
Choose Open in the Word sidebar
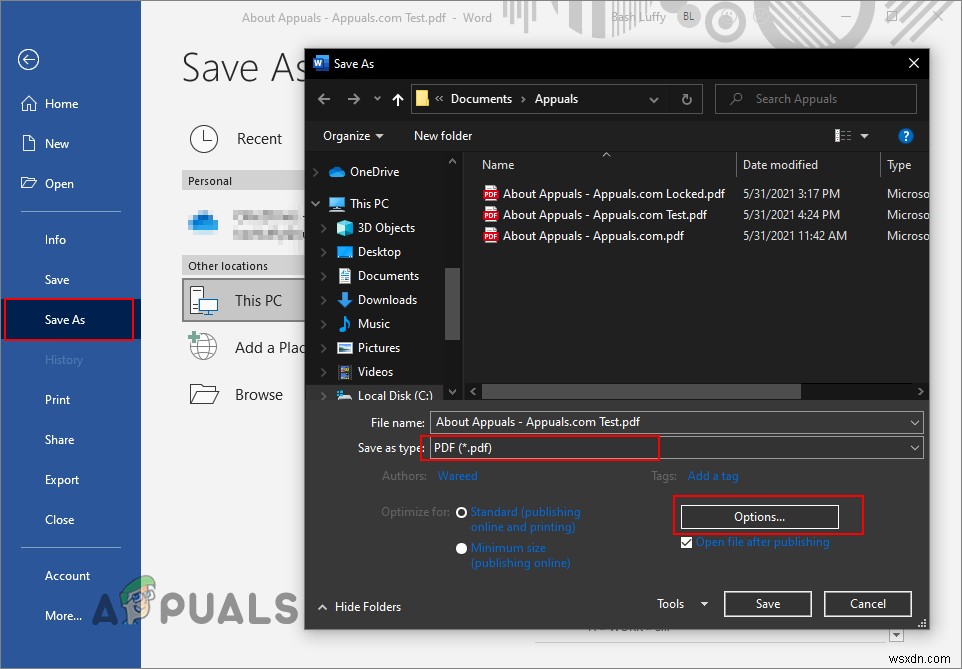pos(47,184)
